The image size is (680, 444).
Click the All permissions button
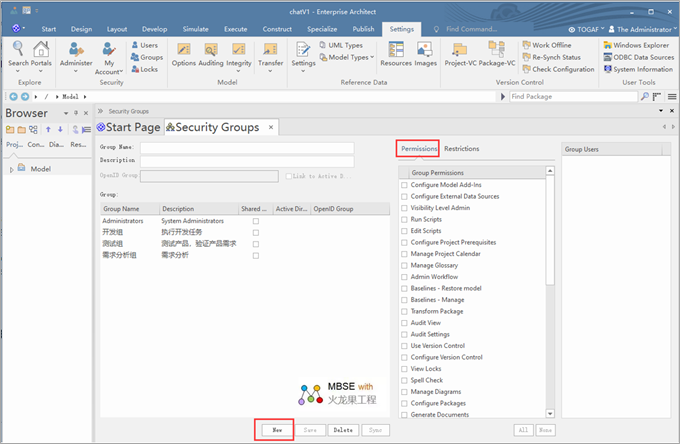[x=523, y=430]
